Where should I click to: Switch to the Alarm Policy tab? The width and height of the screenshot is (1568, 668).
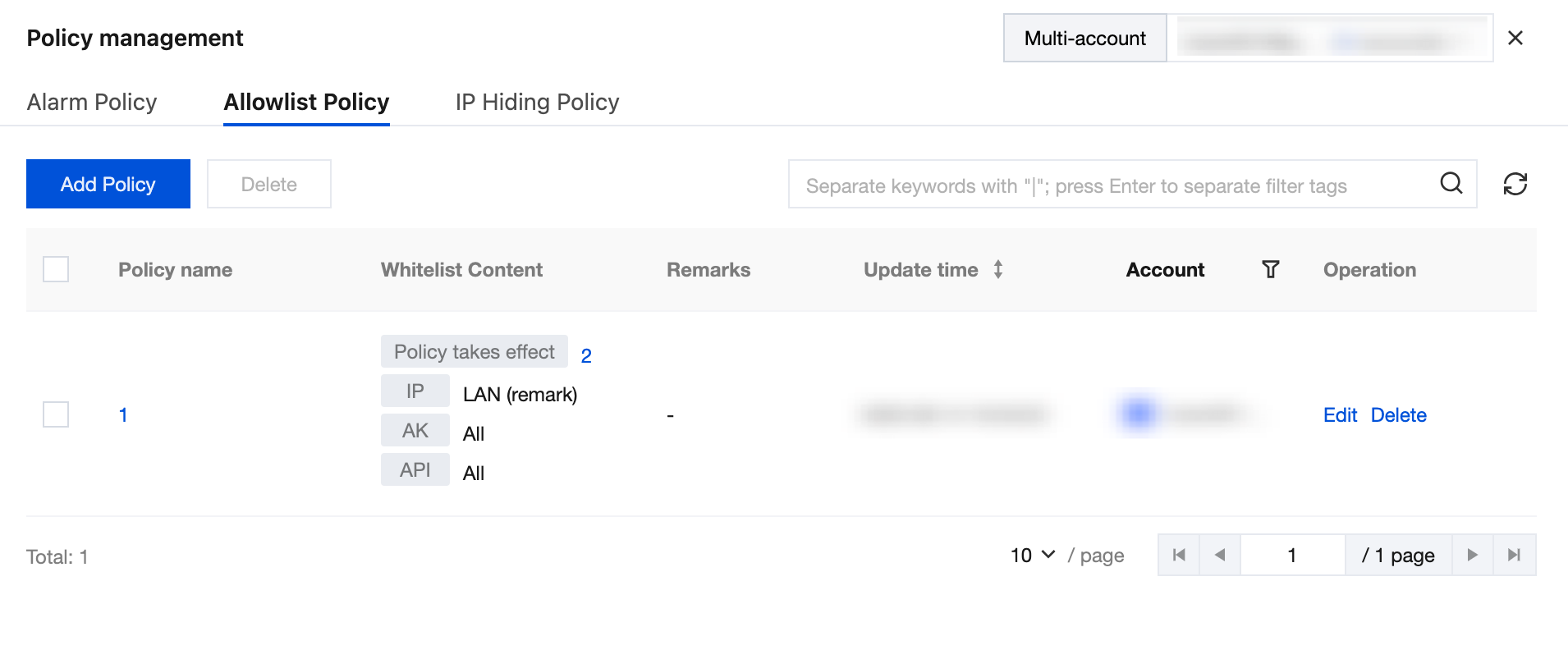point(92,103)
